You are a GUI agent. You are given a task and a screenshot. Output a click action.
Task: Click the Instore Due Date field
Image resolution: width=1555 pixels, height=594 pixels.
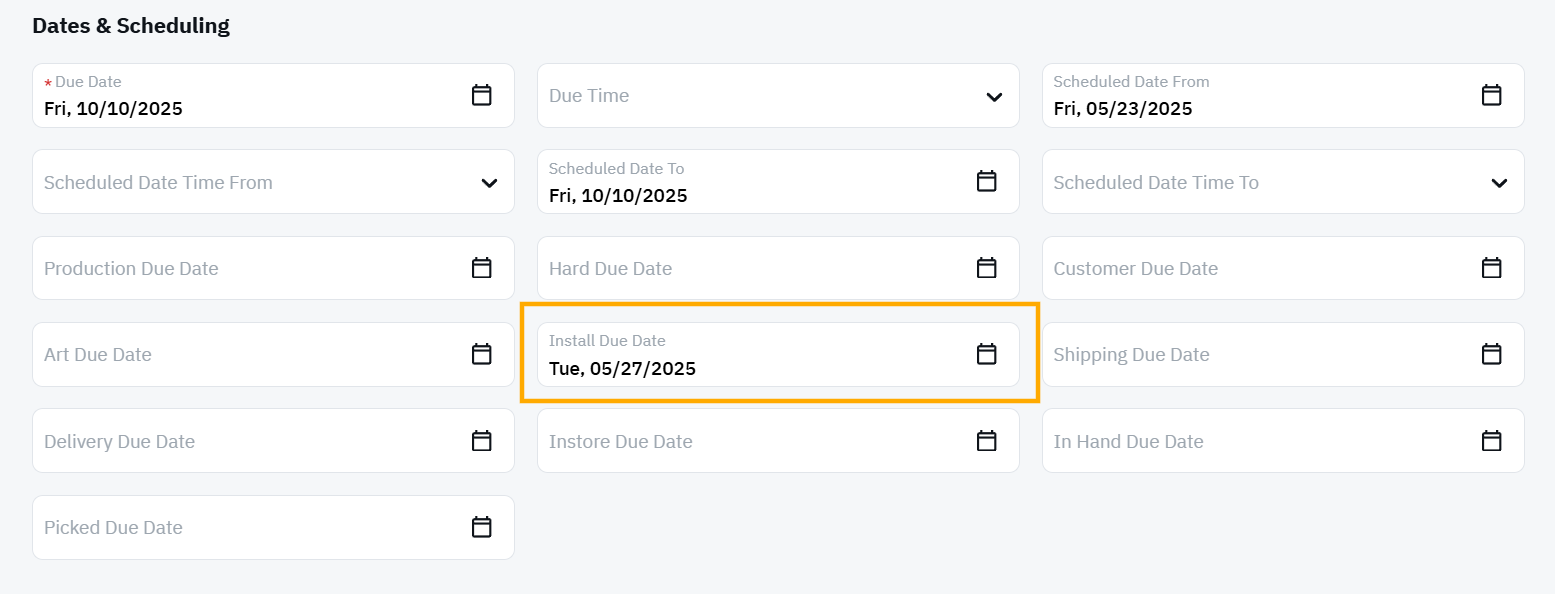pos(778,441)
